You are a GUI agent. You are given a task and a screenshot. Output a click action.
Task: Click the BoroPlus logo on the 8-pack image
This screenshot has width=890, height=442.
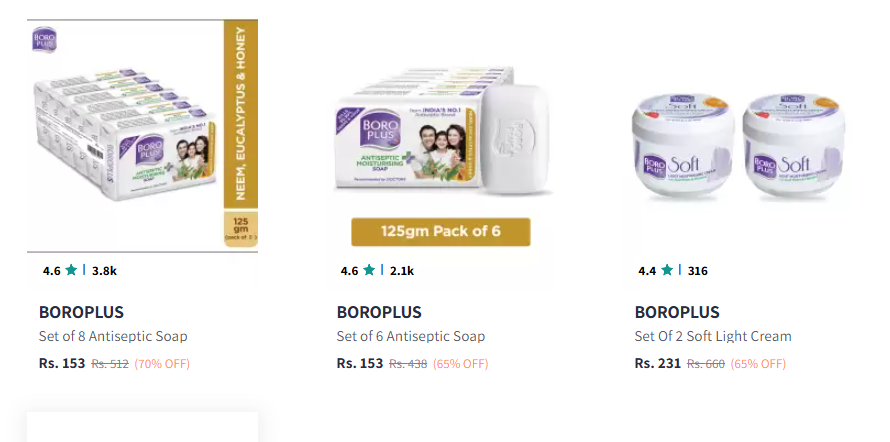(x=45, y=40)
